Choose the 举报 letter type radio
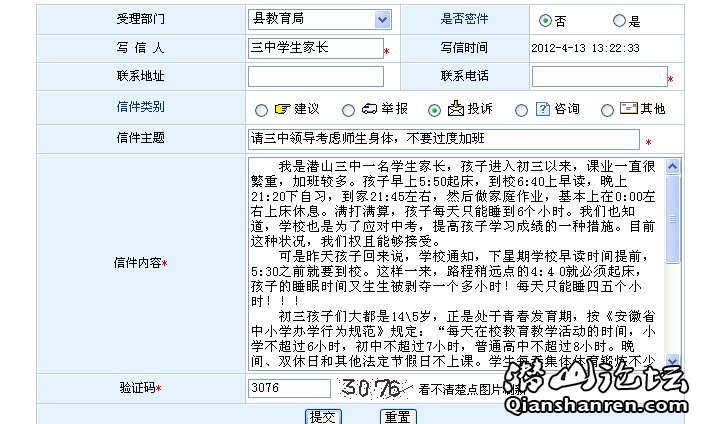This screenshot has width=701, height=424. [348, 110]
